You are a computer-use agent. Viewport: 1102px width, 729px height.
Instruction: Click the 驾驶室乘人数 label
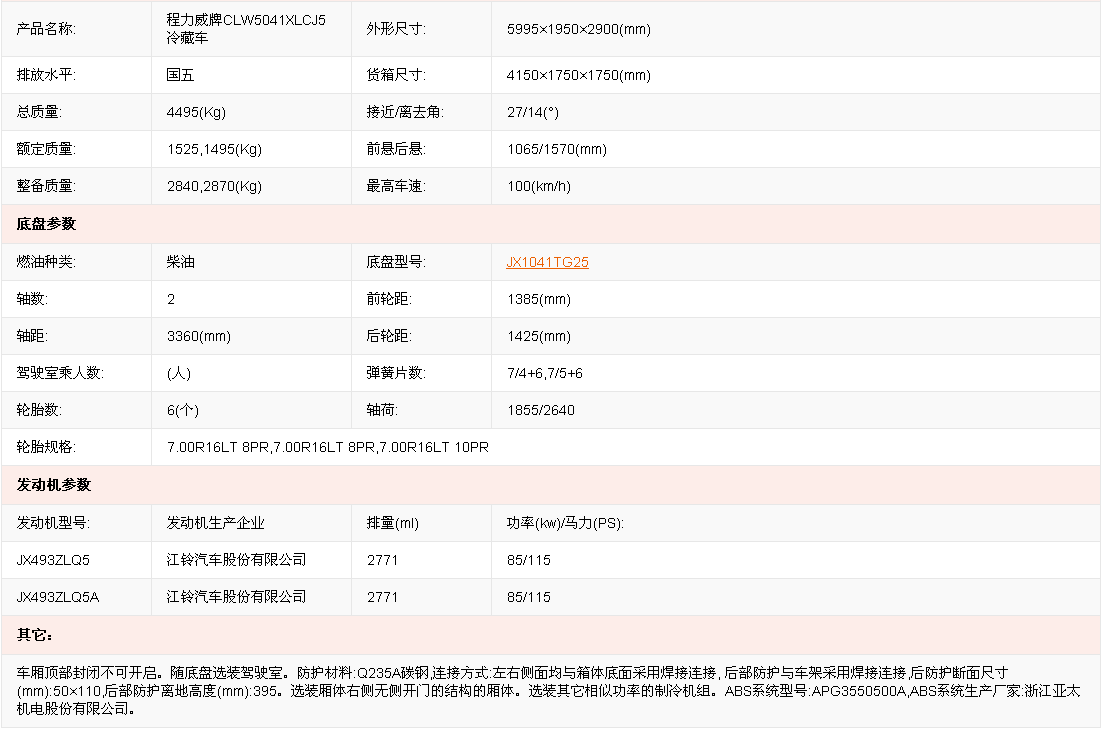pyautogui.click(x=60, y=373)
